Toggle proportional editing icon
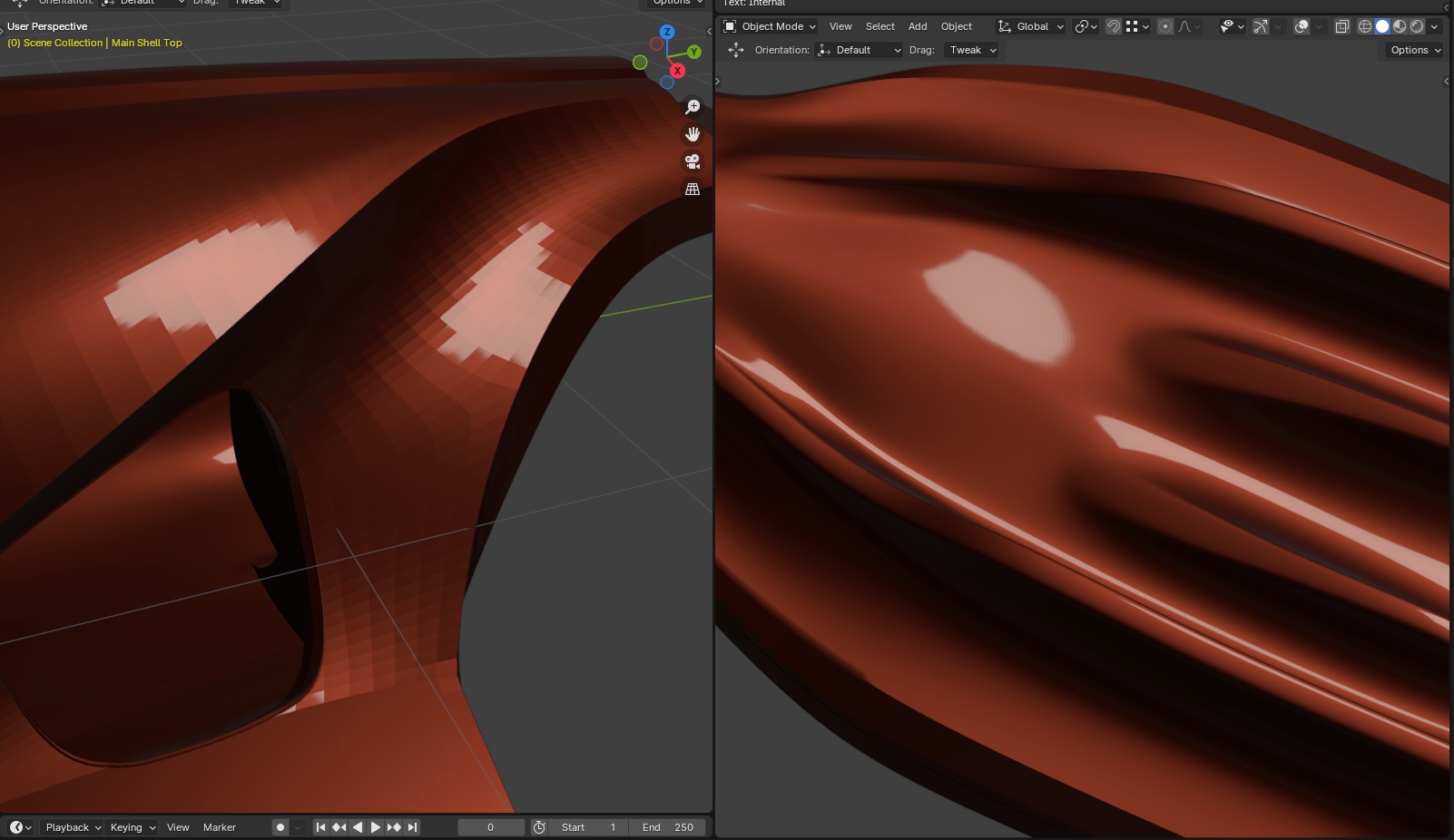Image resolution: width=1454 pixels, height=840 pixels. [x=1165, y=26]
